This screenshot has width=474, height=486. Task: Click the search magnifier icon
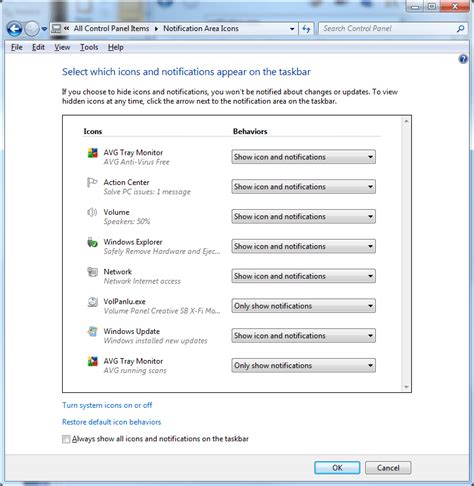coord(460,29)
